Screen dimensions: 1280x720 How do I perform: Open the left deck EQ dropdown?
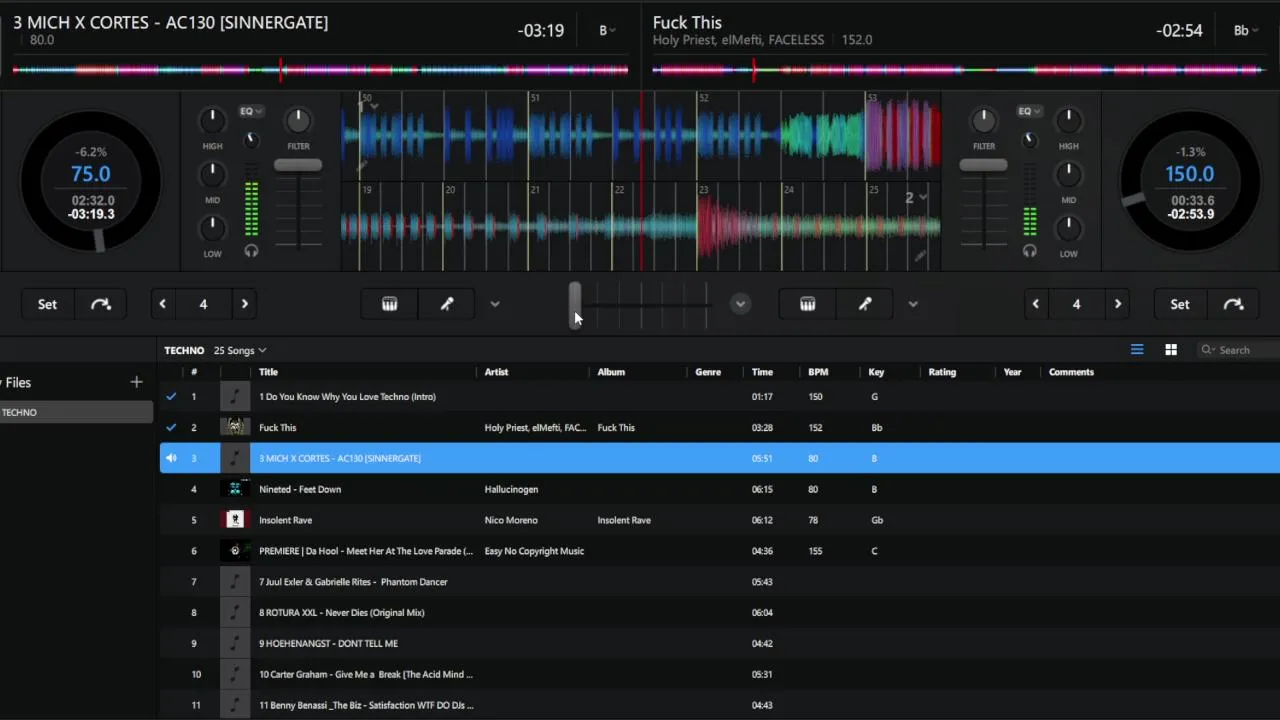(250, 111)
